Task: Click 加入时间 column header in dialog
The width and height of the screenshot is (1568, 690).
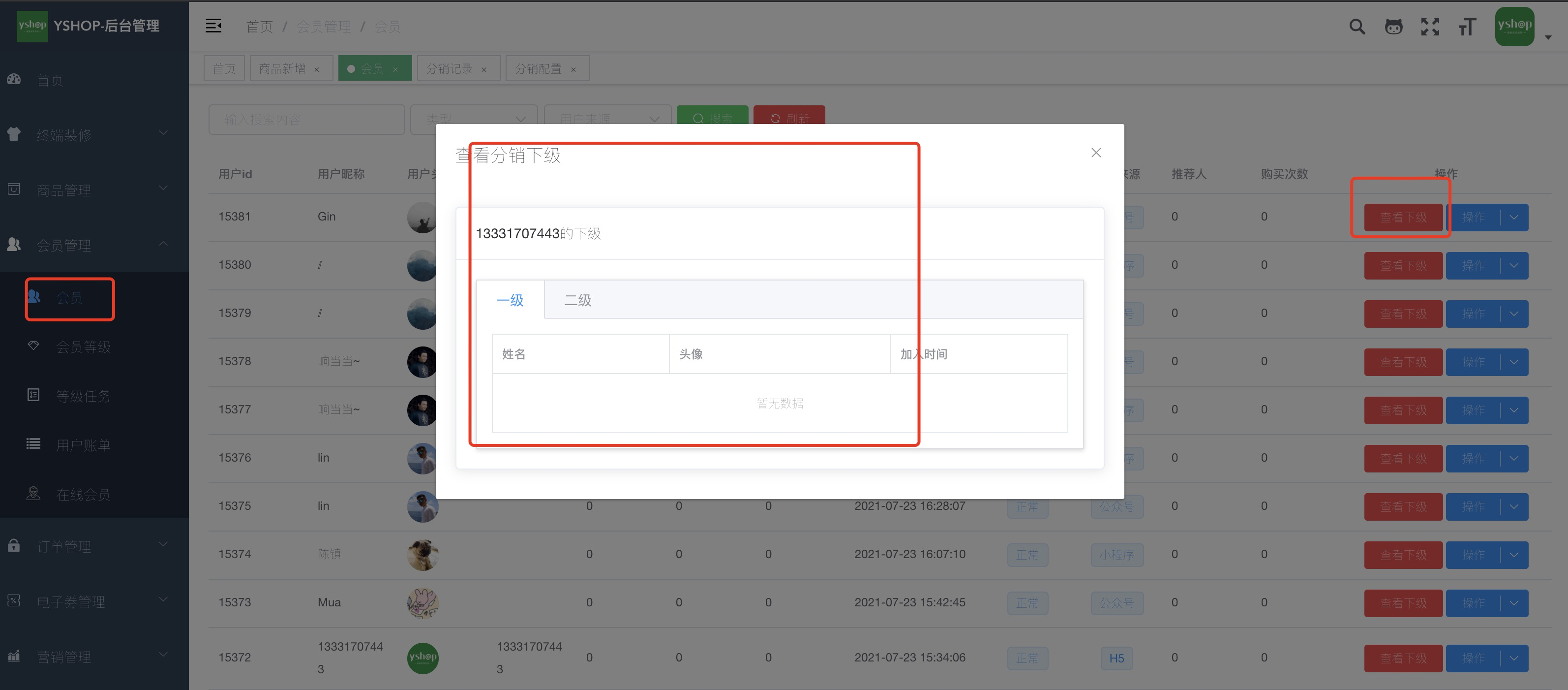Action: click(x=979, y=354)
